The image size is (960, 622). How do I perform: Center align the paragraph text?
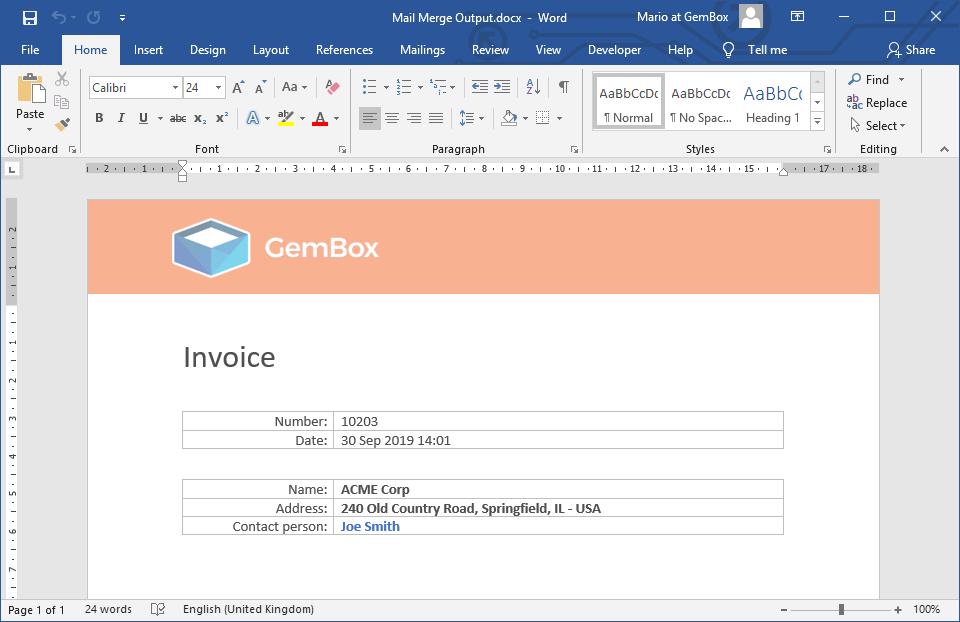coord(392,118)
